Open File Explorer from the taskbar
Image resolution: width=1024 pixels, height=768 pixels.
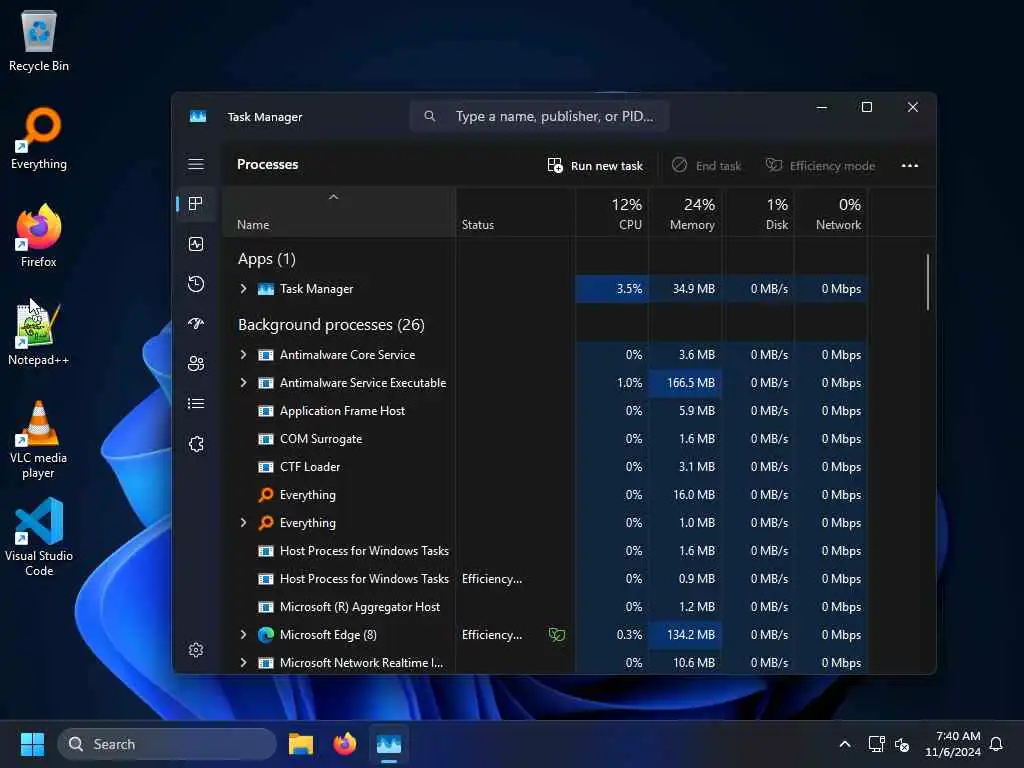pos(301,744)
